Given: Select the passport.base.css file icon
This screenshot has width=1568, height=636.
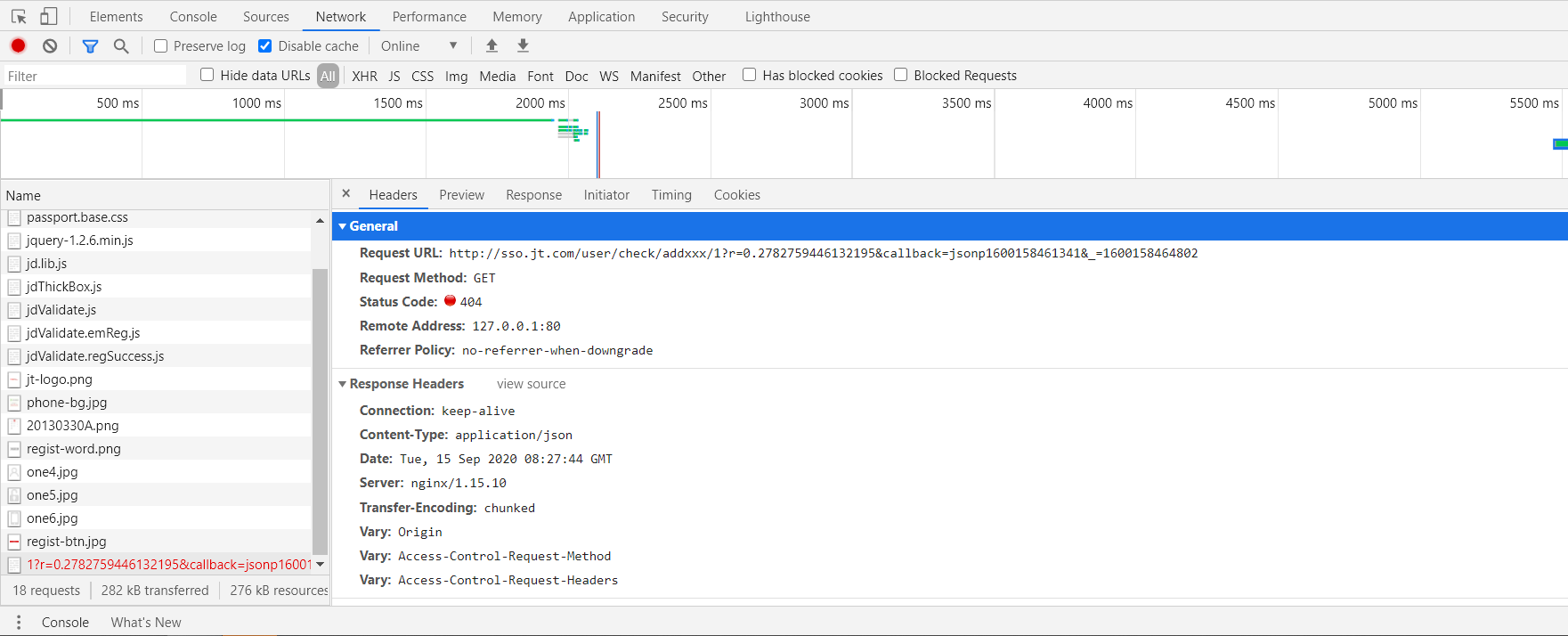Looking at the screenshot, I should pyautogui.click(x=14, y=217).
